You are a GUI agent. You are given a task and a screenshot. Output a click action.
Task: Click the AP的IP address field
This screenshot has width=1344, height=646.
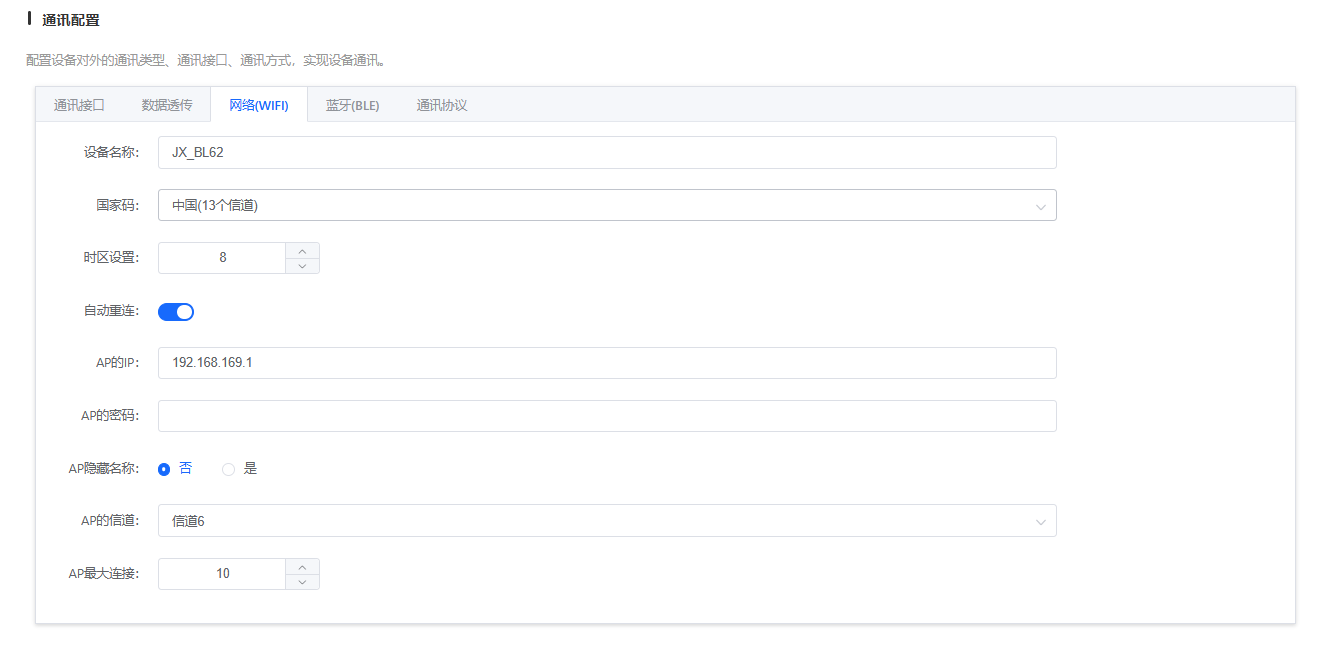(x=606, y=363)
